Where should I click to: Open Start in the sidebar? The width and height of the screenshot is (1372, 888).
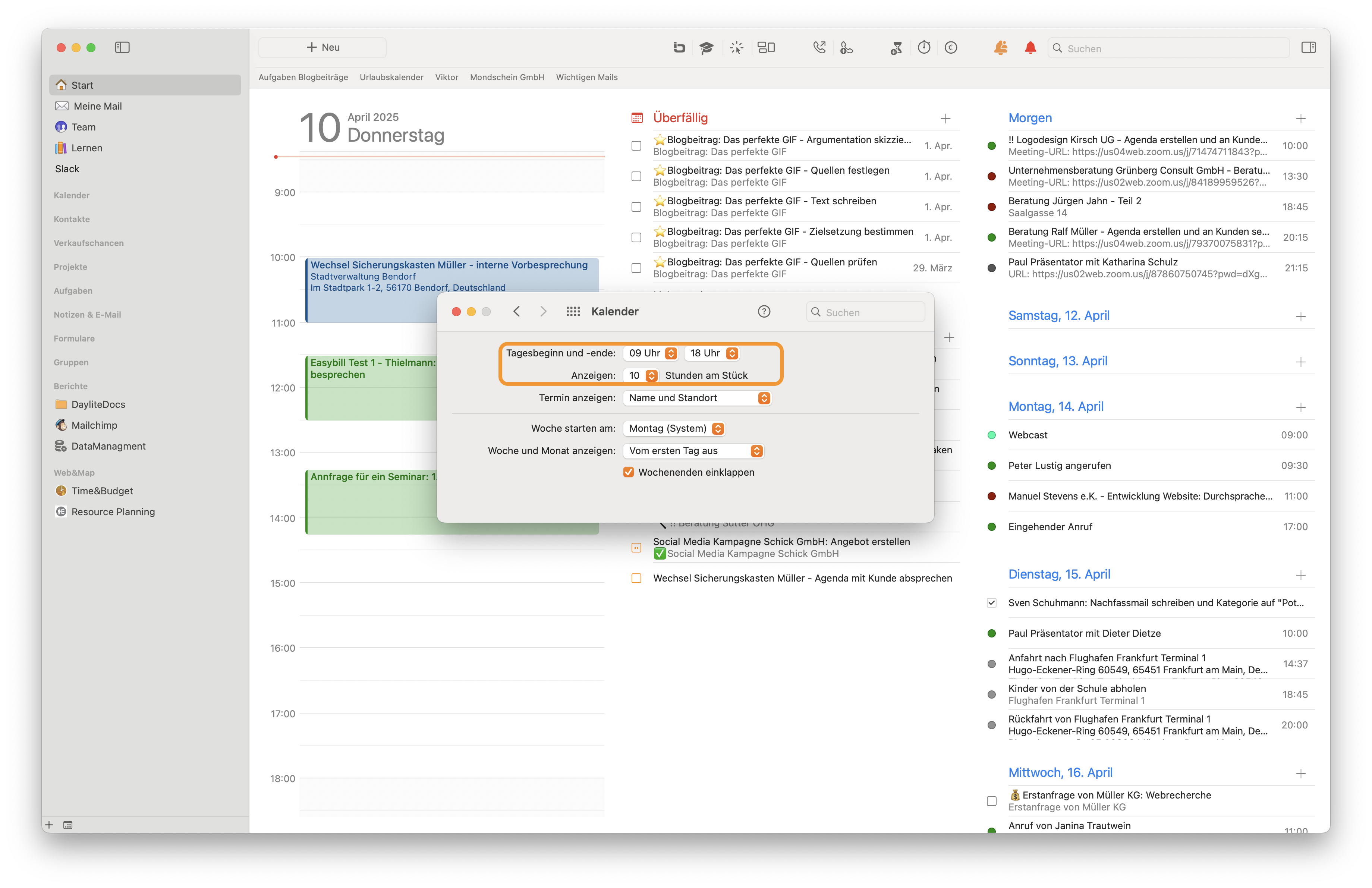click(x=145, y=85)
